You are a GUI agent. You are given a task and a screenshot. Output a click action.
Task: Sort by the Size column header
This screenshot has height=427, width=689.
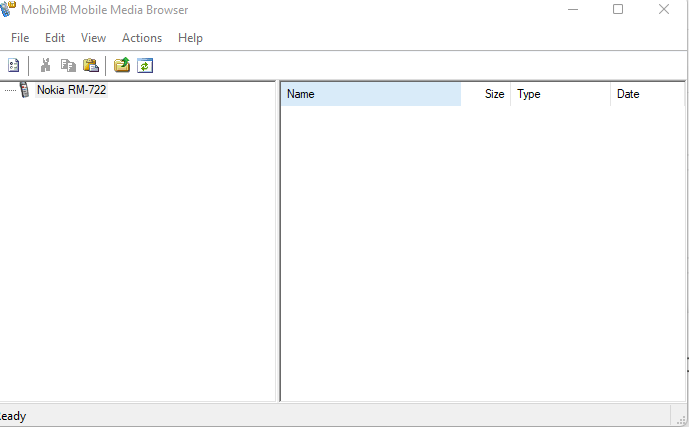pos(486,94)
